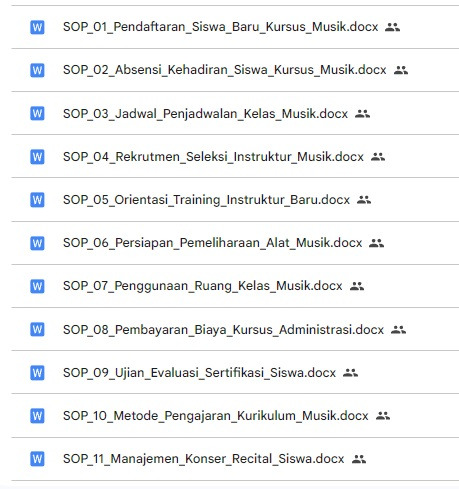Click the Word icon for SOP_05_Orientasi_Training file
The width and height of the screenshot is (459, 489).
pyautogui.click(x=37, y=200)
